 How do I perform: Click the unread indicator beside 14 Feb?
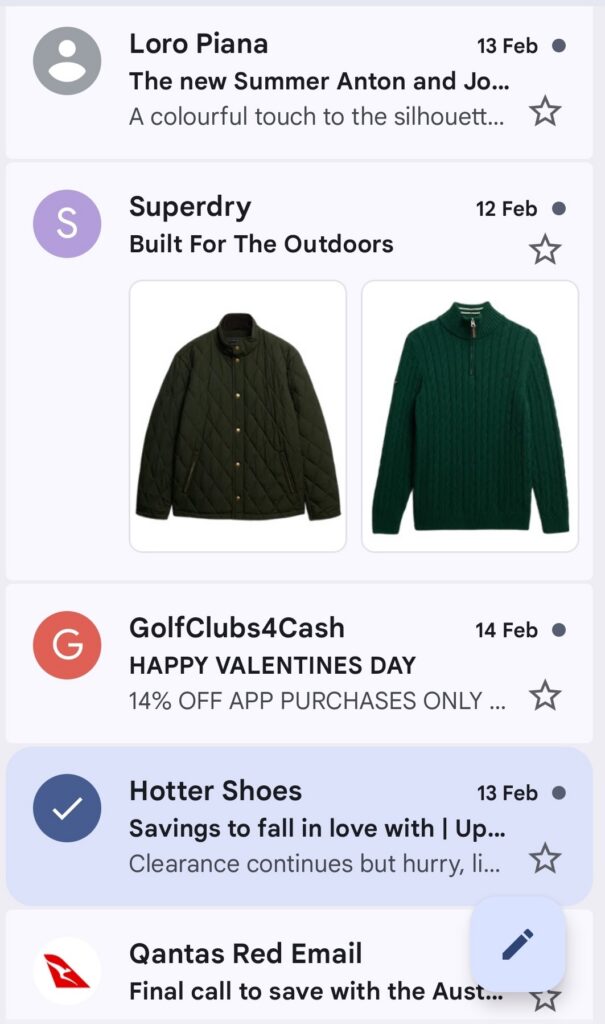tap(557, 630)
